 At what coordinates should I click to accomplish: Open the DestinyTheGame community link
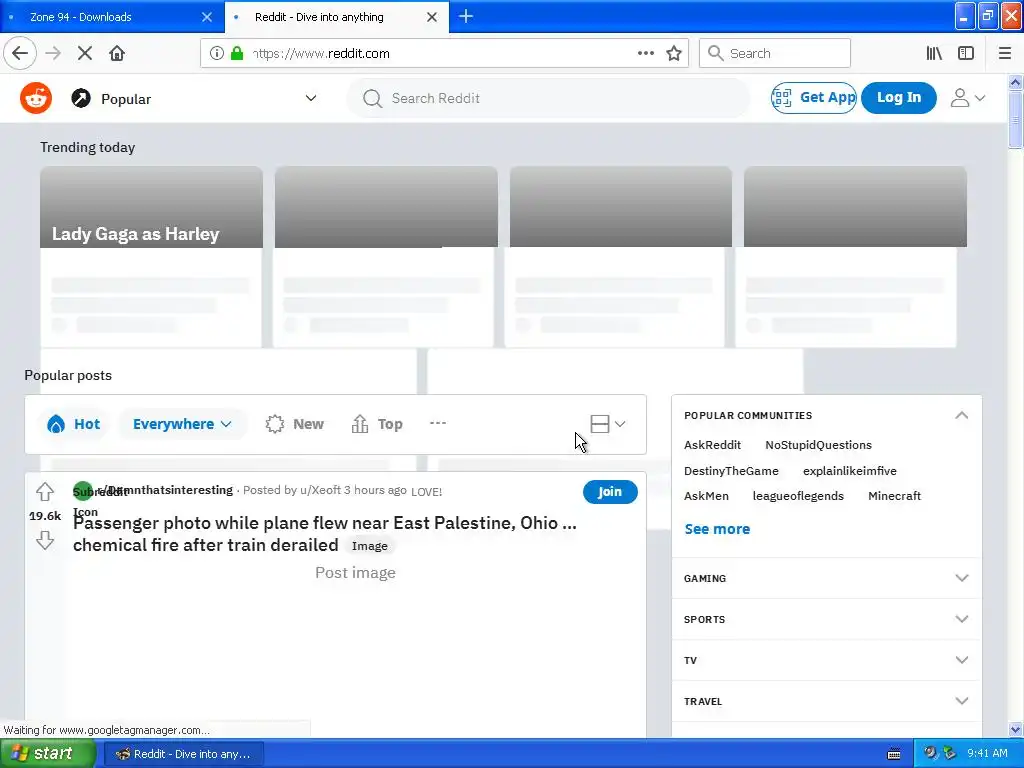[731, 471]
